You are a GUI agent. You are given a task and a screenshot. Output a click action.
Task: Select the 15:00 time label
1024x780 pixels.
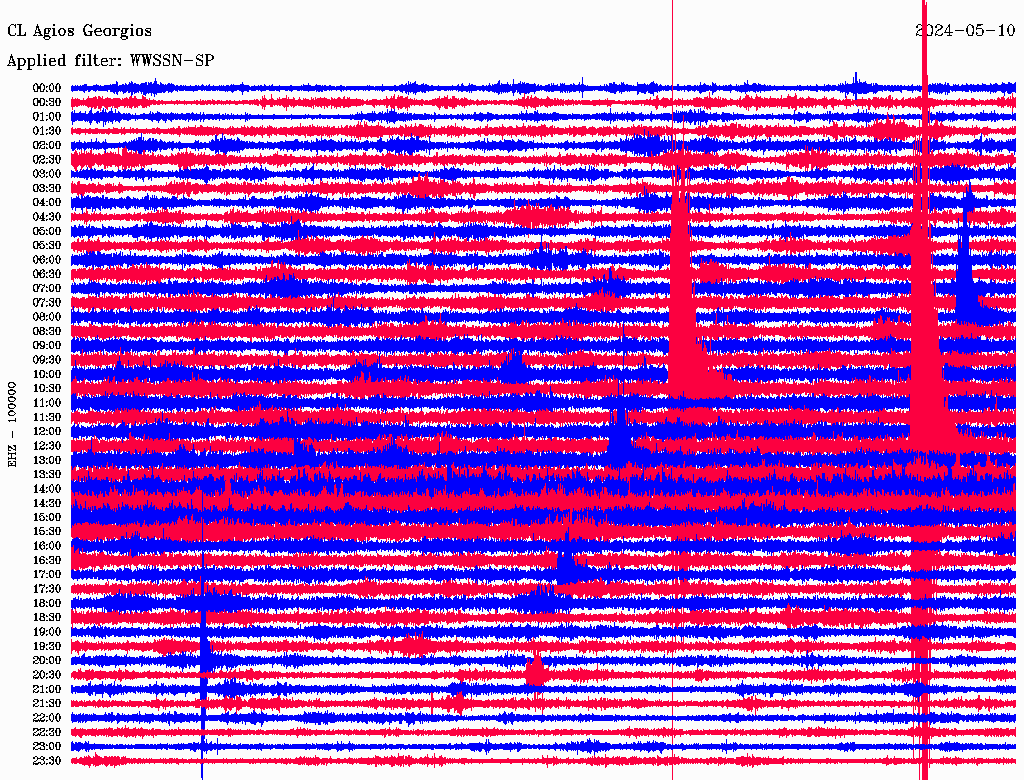pos(47,517)
